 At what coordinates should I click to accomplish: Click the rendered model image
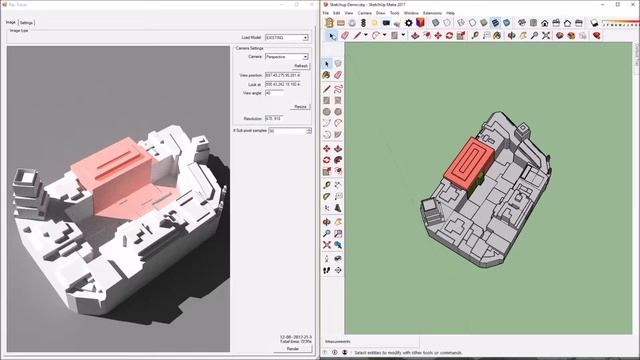pyautogui.click(x=118, y=199)
